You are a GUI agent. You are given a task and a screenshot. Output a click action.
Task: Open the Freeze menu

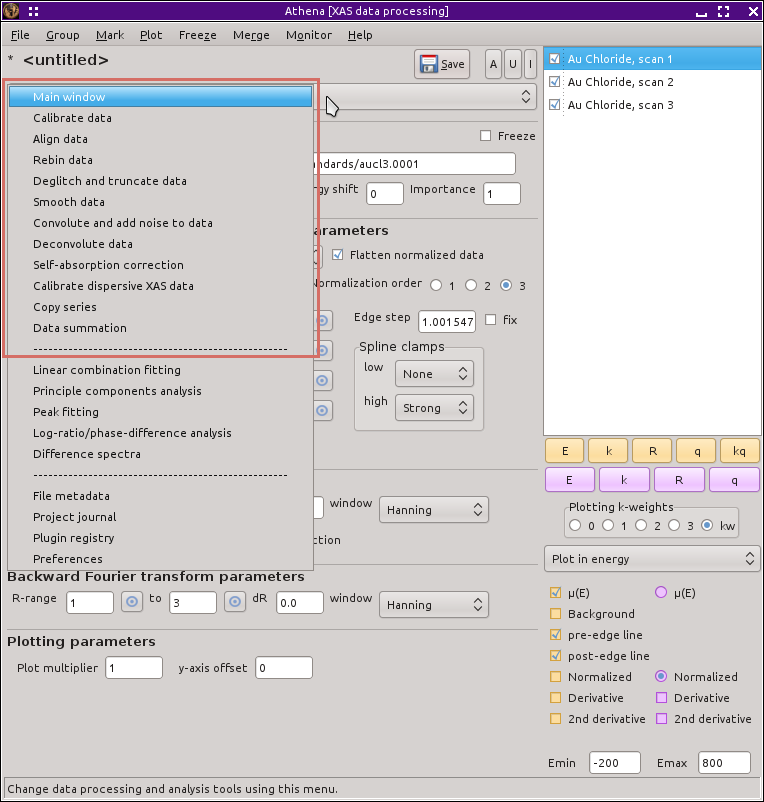pos(197,35)
